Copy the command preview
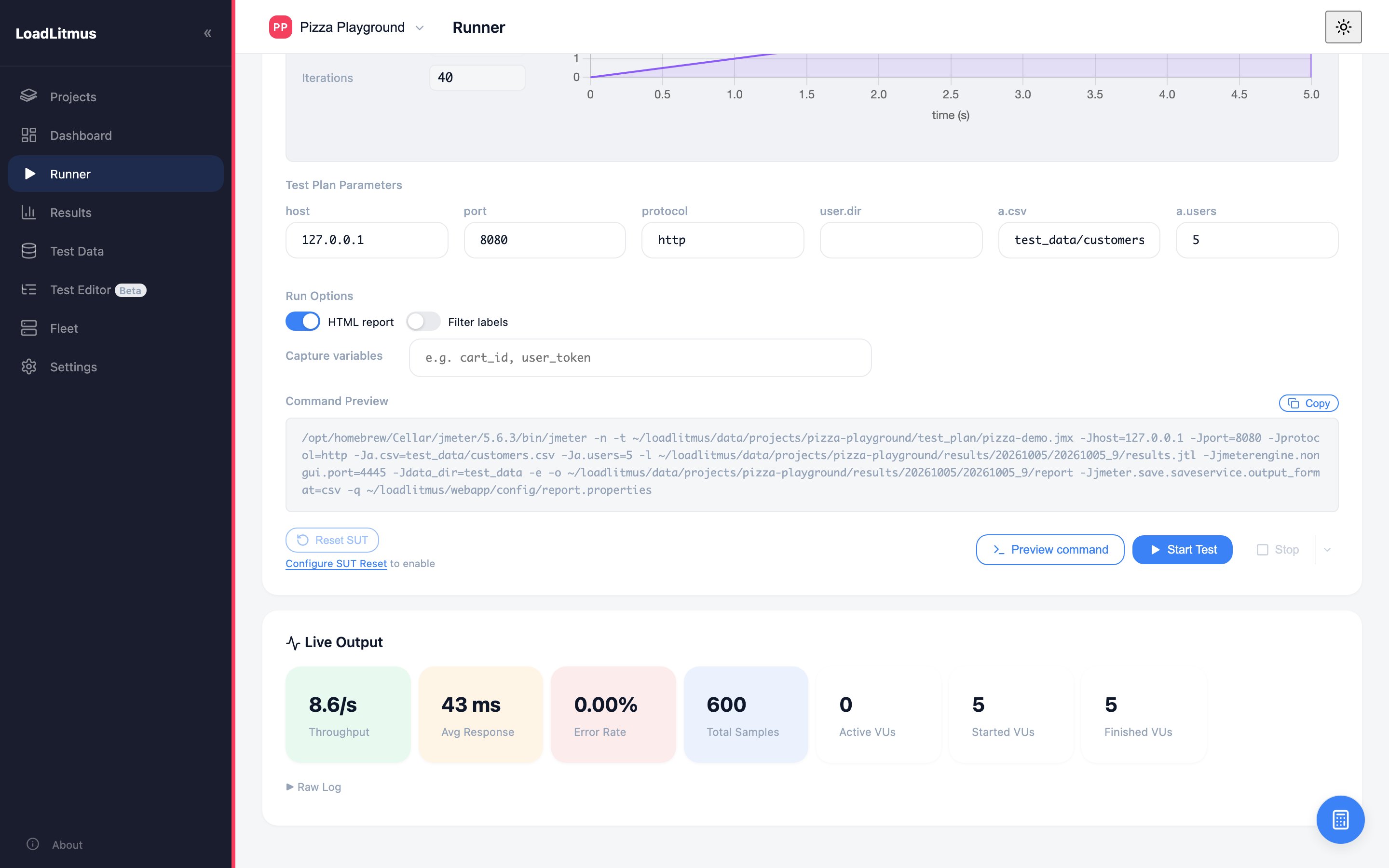 tap(1308, 403)
